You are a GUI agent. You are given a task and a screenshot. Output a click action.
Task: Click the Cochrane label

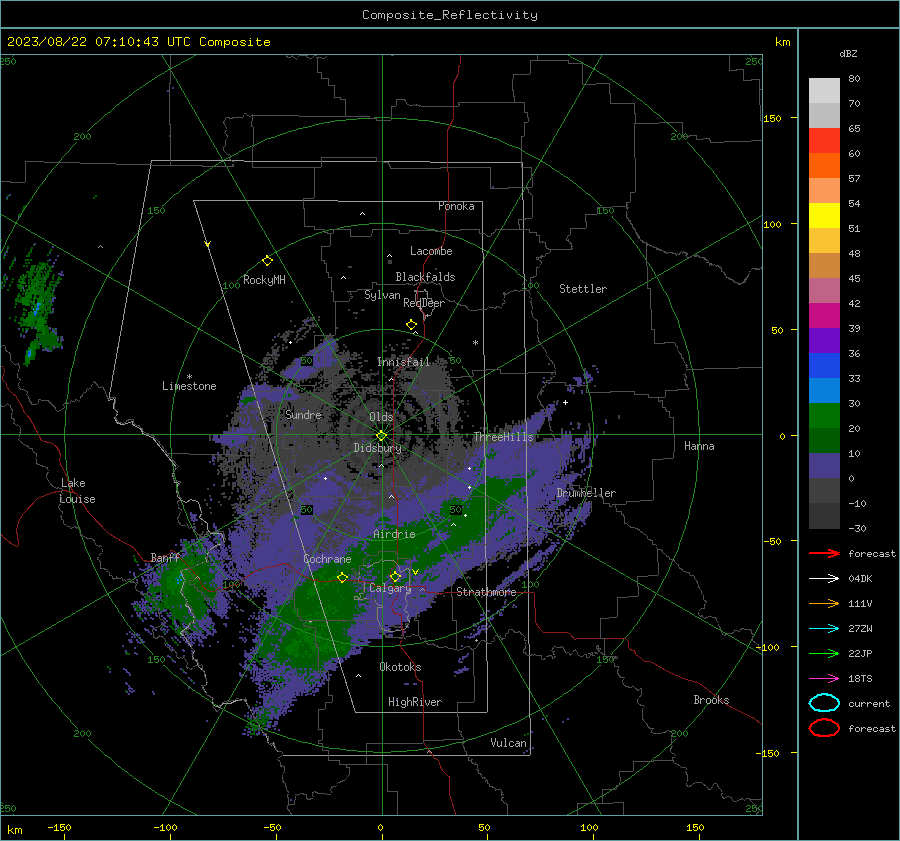(x=327, y=559)
